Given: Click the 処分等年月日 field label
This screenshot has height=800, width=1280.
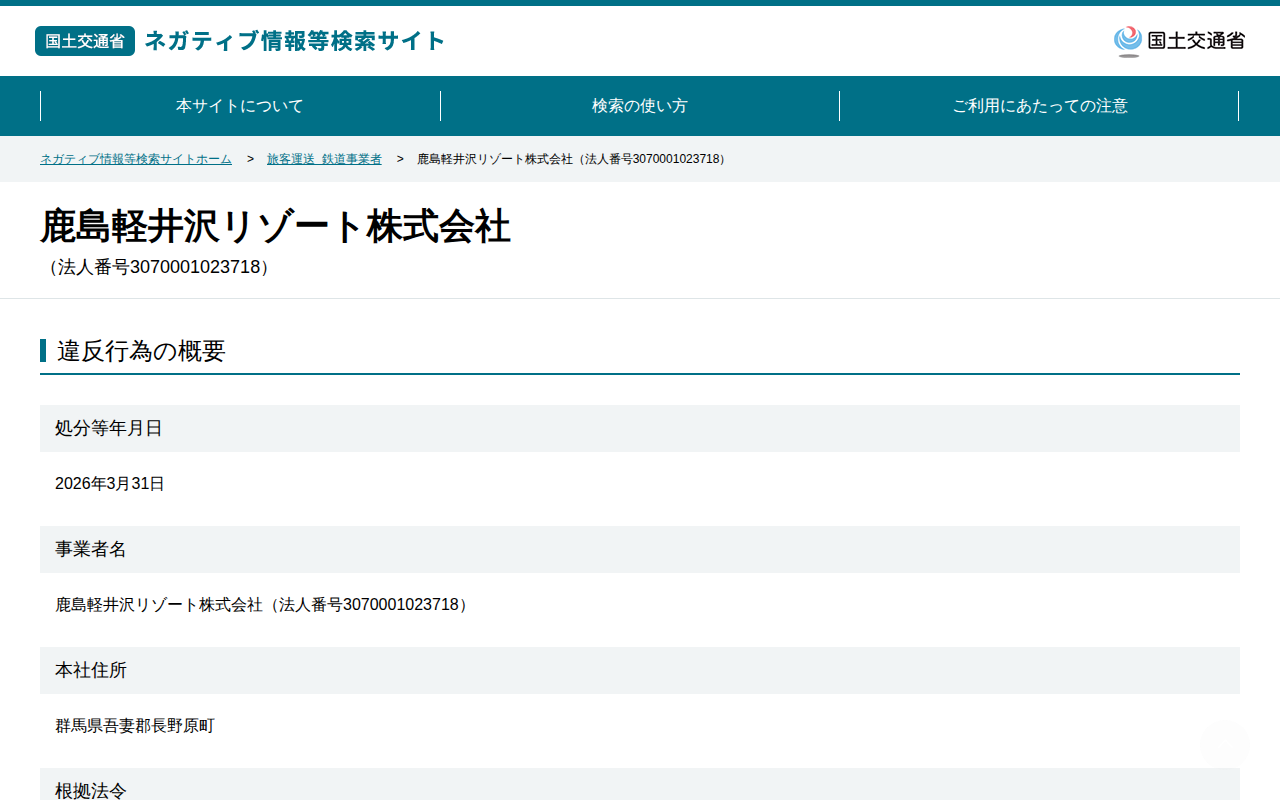Looking at the screenshot, I should pyautogui.click(x=109, y=428).
